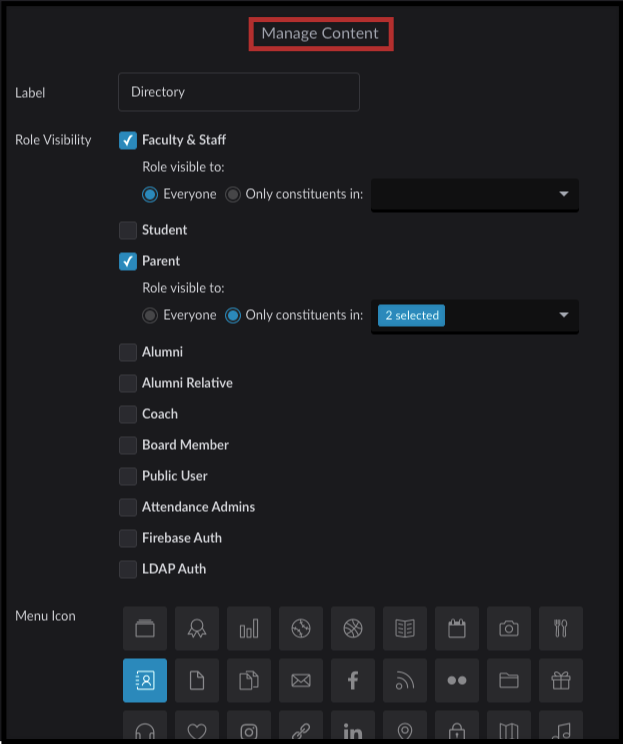Select Everyone radio under Parent

(150, 316)
